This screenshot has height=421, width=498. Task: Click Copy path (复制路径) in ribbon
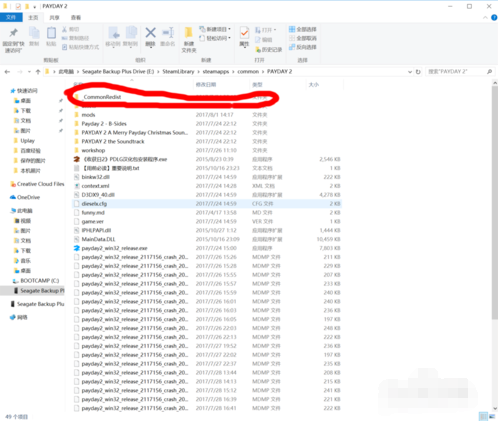[75, 38]
